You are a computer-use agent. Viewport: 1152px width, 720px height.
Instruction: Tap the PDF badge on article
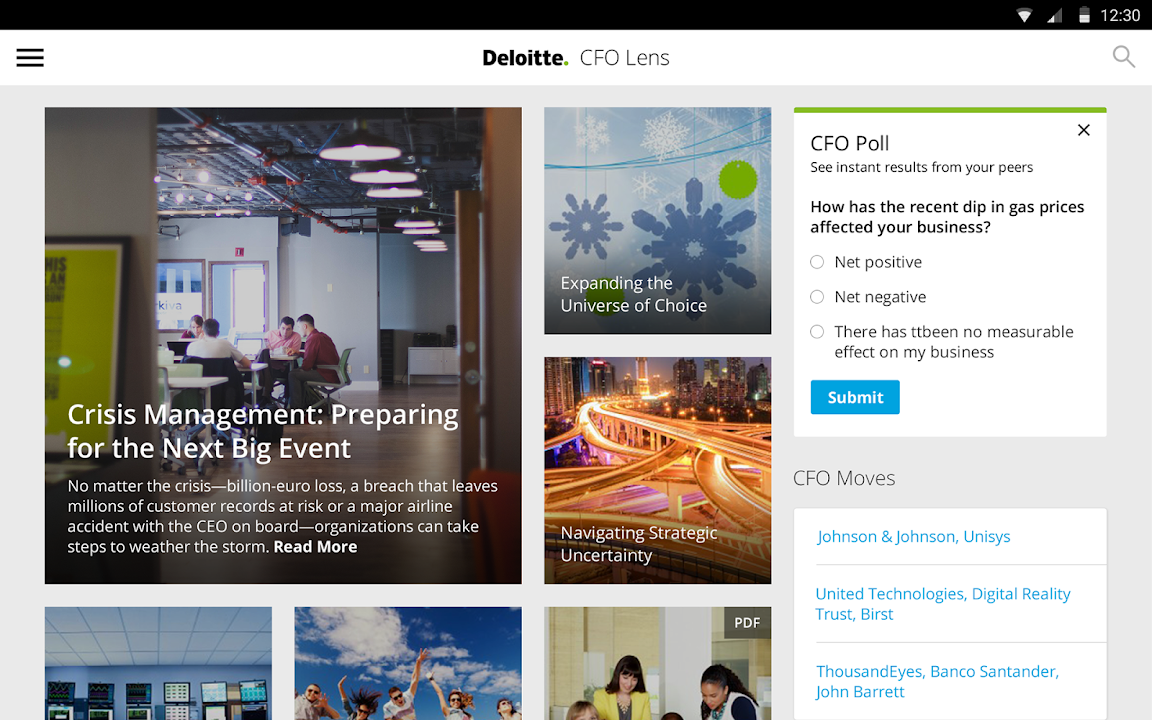click(x=747, y=622)
